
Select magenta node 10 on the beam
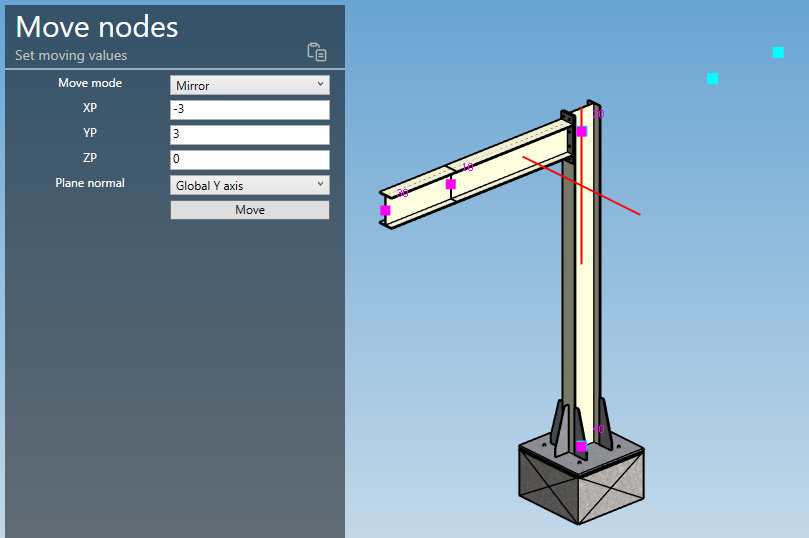coord(450,184)
